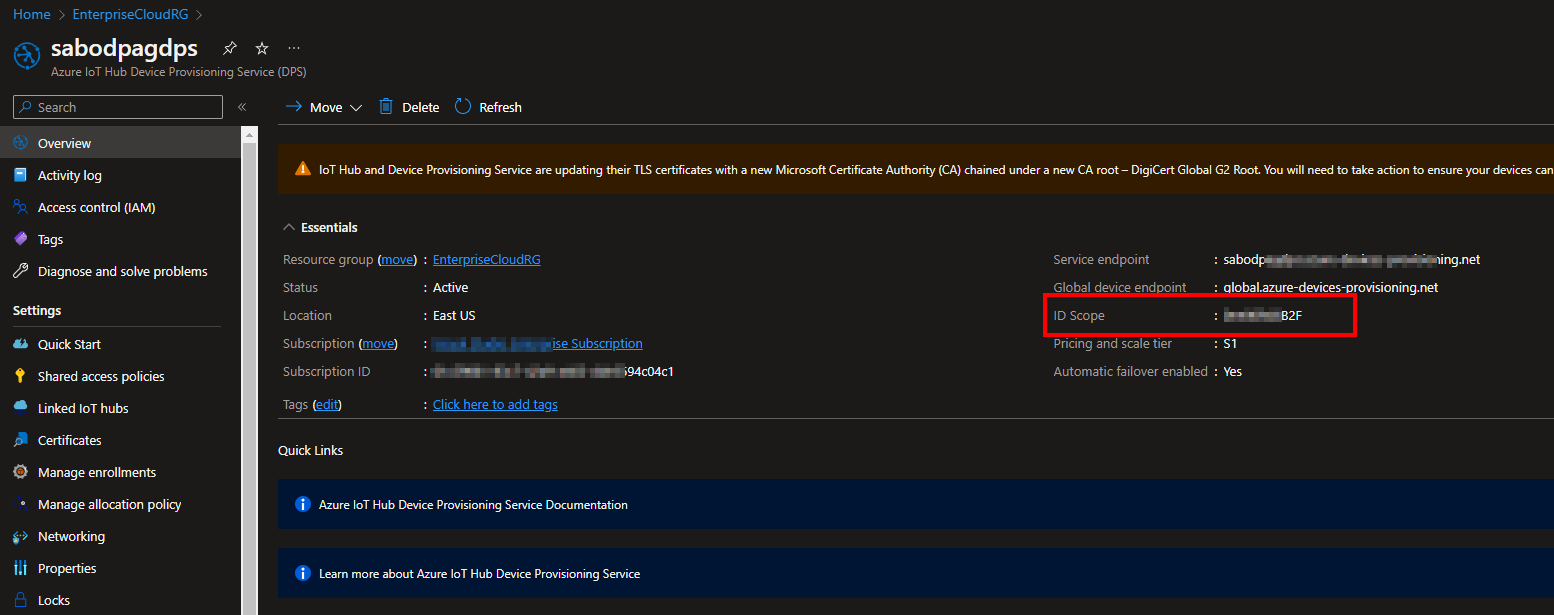Open the Subscription name link

(x=537, y=343)
